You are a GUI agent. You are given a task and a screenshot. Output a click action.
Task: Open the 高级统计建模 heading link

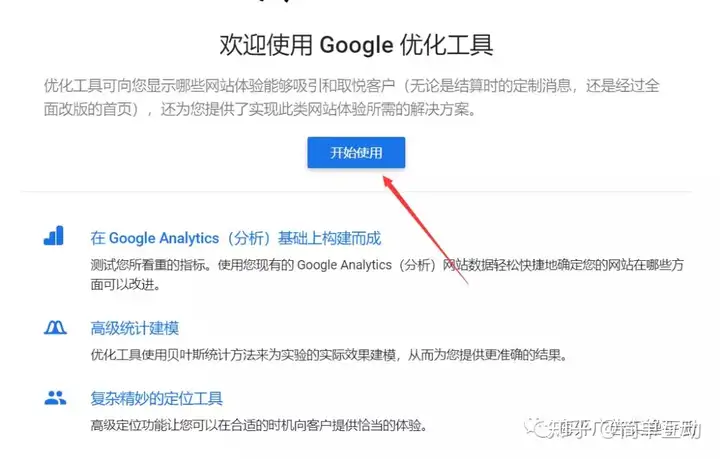tap(135, 328)
